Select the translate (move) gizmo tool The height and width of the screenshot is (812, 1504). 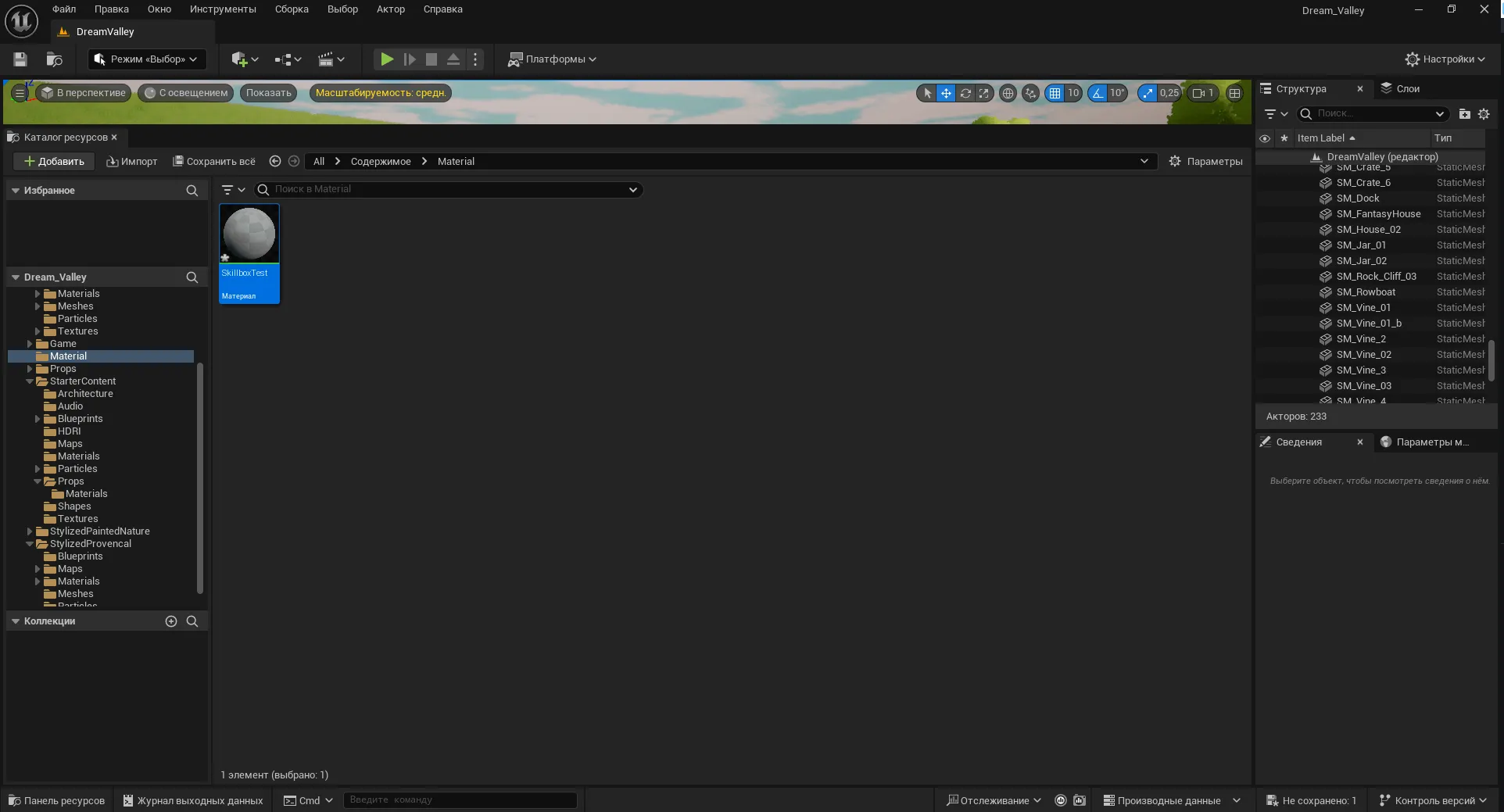(x=946, y=93)
